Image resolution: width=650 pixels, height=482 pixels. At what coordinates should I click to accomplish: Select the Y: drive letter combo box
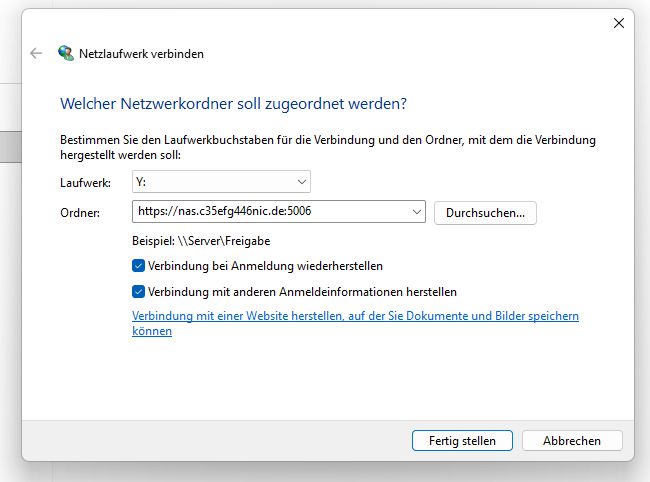221,182
